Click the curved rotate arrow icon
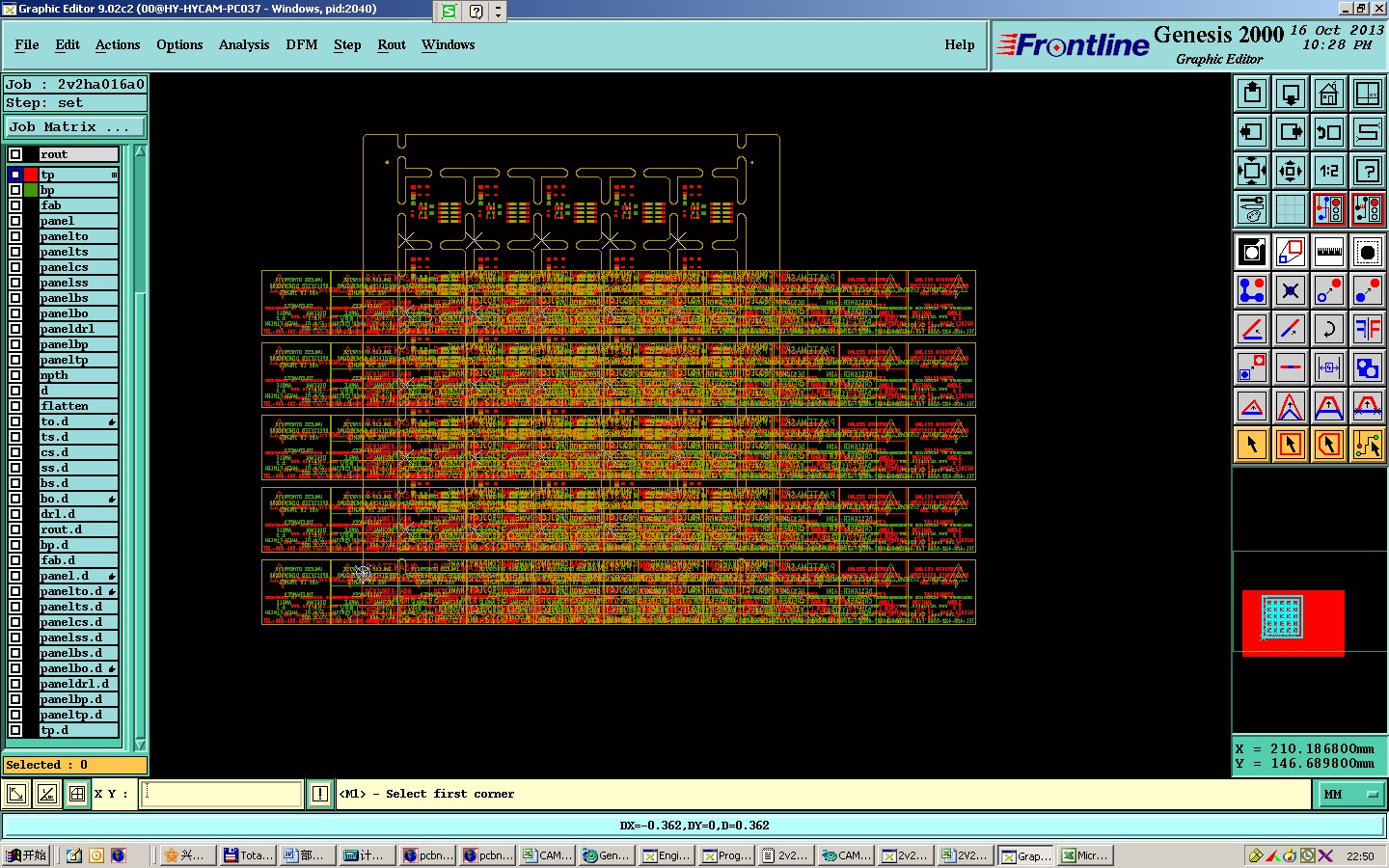1389x868 pixels. pos(1329,329)
